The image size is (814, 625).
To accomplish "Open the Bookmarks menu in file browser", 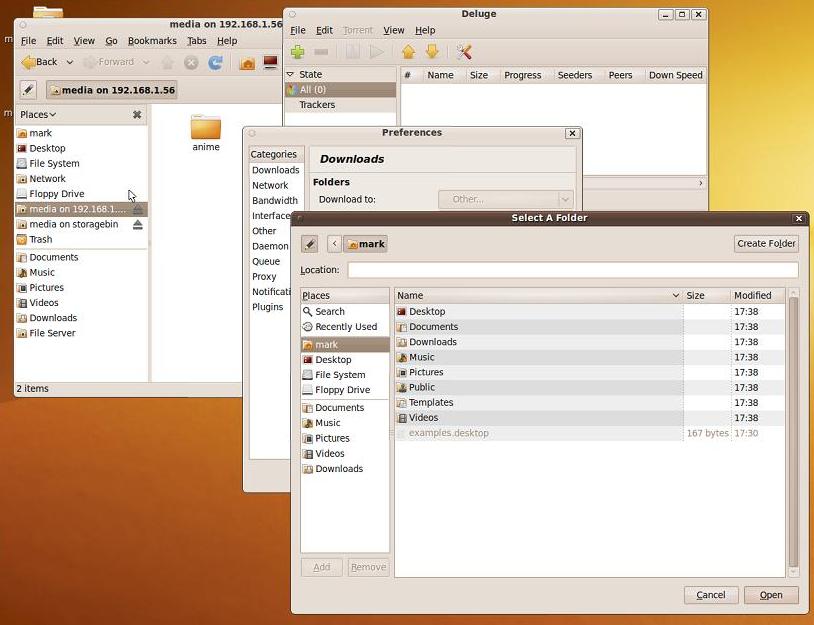I will point(152,41).
